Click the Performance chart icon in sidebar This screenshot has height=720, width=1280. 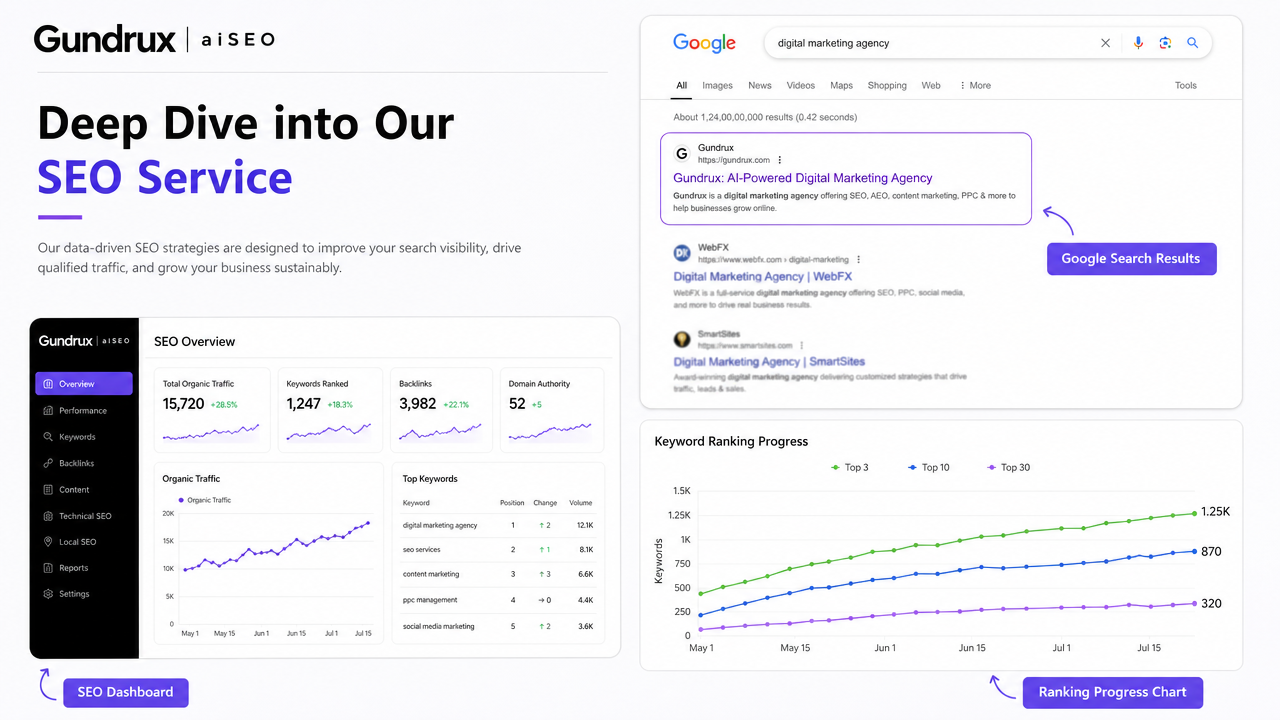[48, 410]
